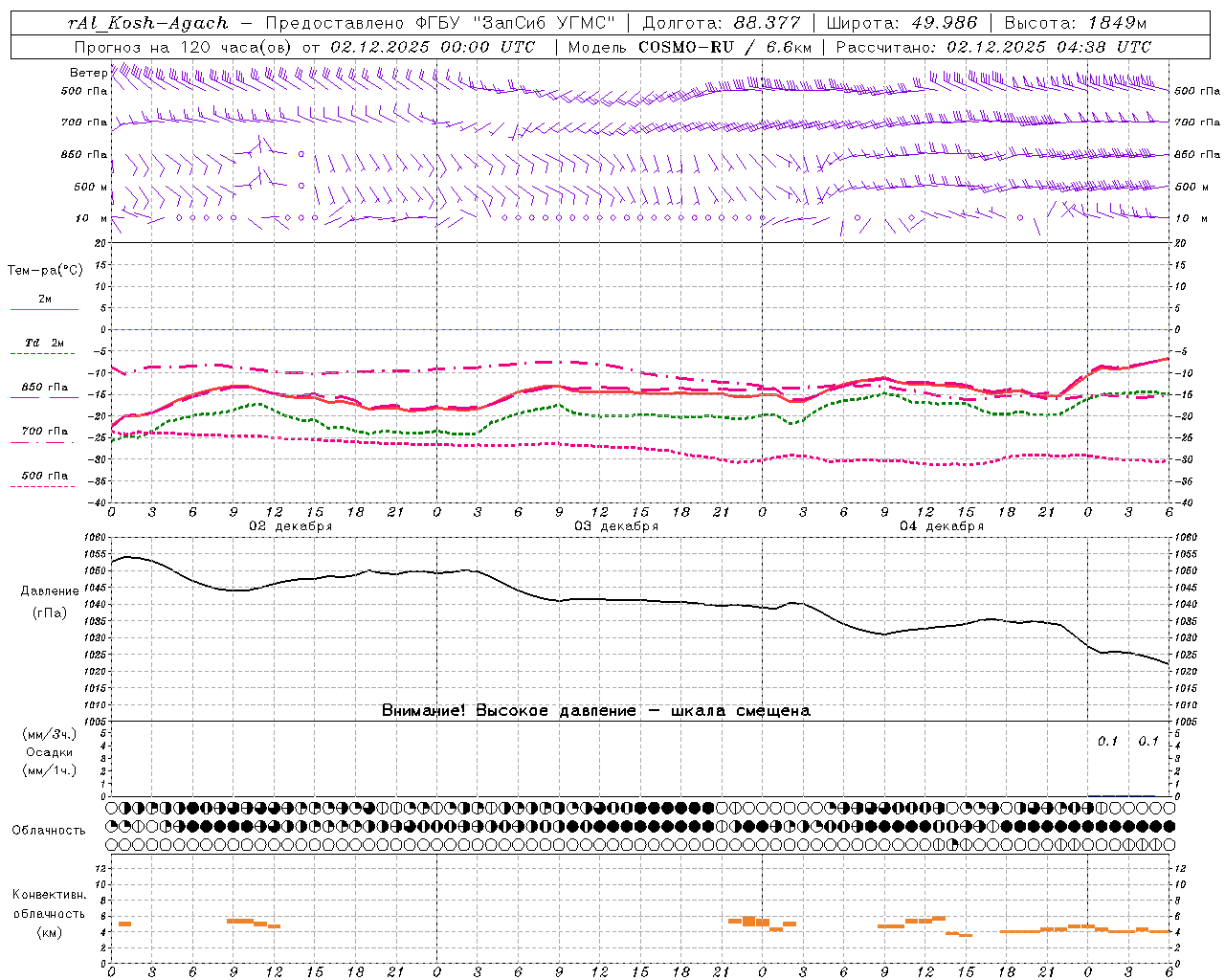Click the calculated time 04:38 UTC
1225x980 pixels.
[x=1103, y=47]
